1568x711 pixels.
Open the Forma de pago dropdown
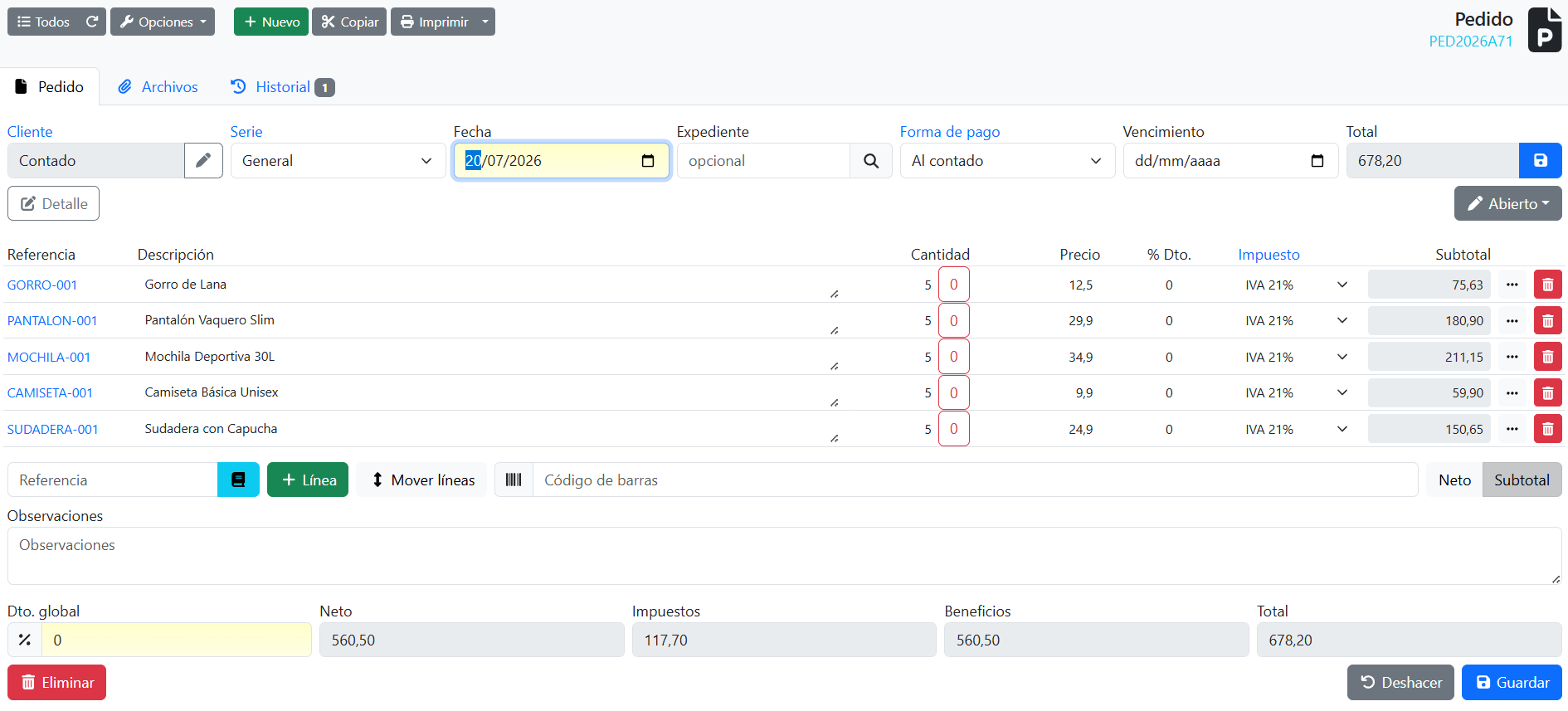tap(1007, 161)
